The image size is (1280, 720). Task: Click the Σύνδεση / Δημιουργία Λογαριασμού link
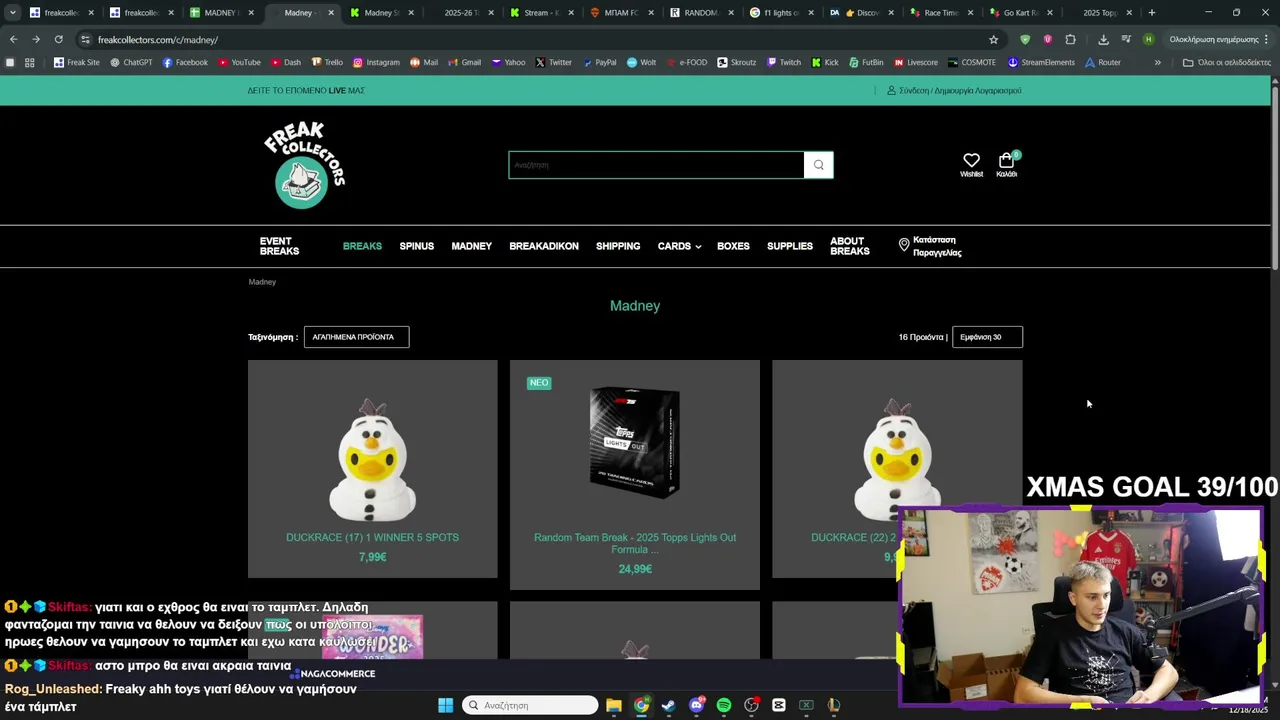[960, 90]
